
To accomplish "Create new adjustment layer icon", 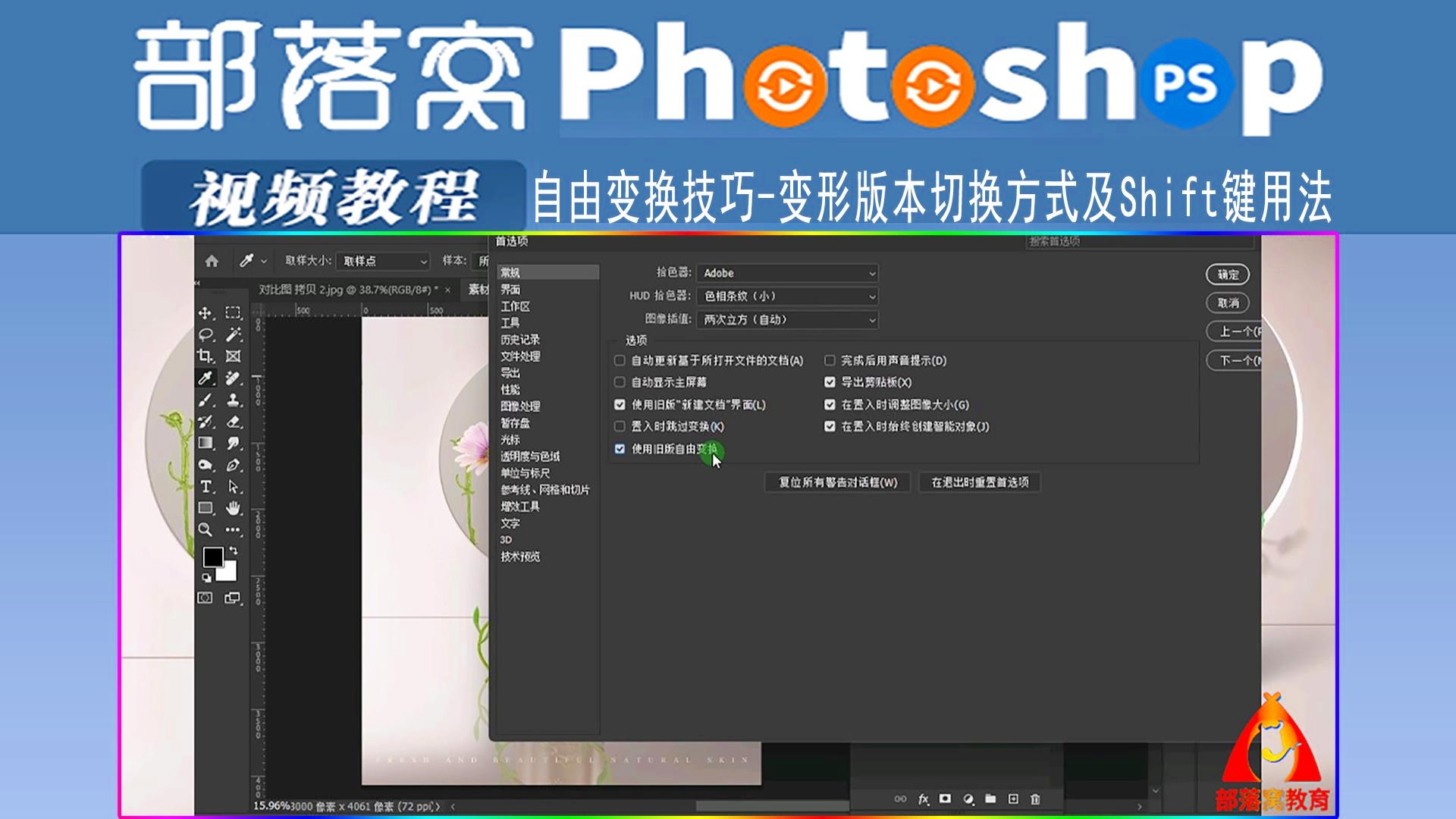I will [968, 799].
